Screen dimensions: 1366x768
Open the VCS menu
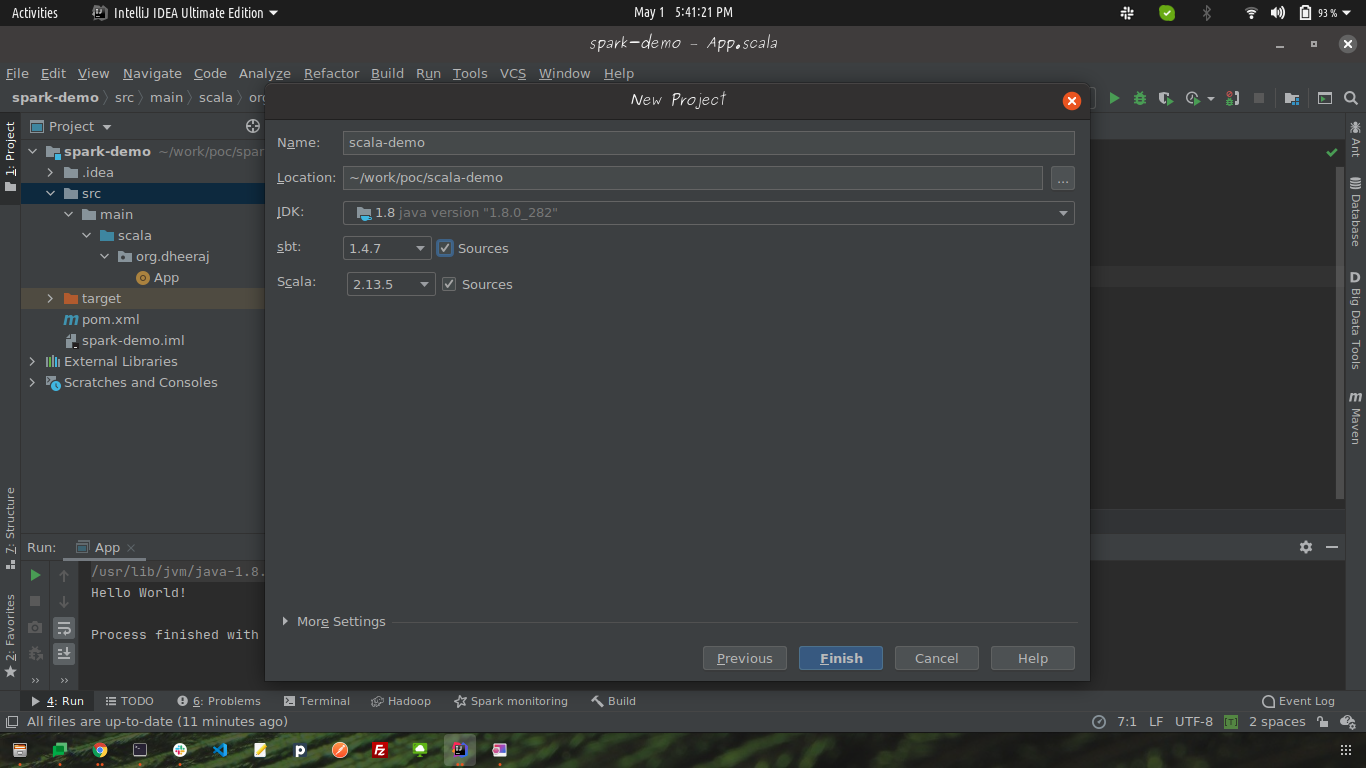513,73
